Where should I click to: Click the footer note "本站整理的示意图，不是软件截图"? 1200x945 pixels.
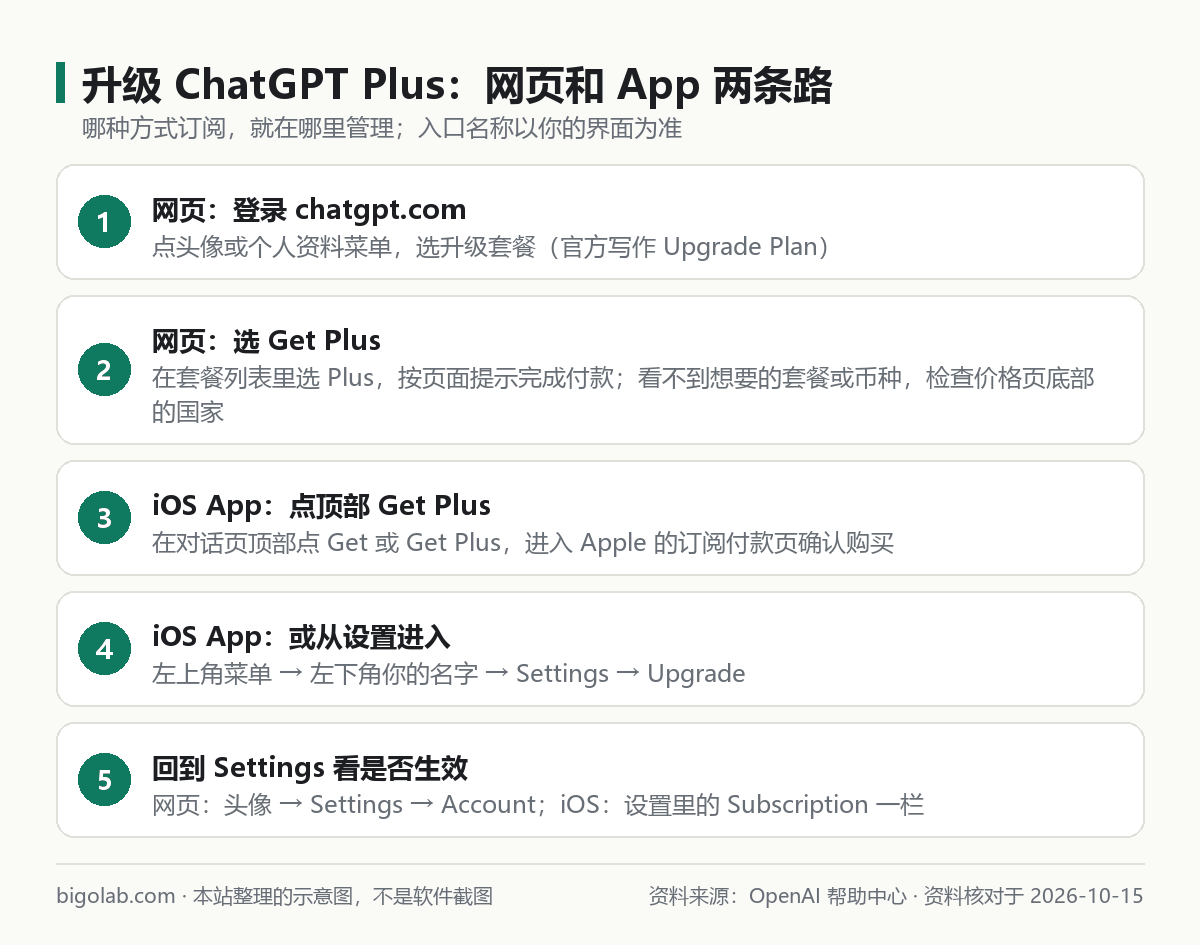(343, 895)
